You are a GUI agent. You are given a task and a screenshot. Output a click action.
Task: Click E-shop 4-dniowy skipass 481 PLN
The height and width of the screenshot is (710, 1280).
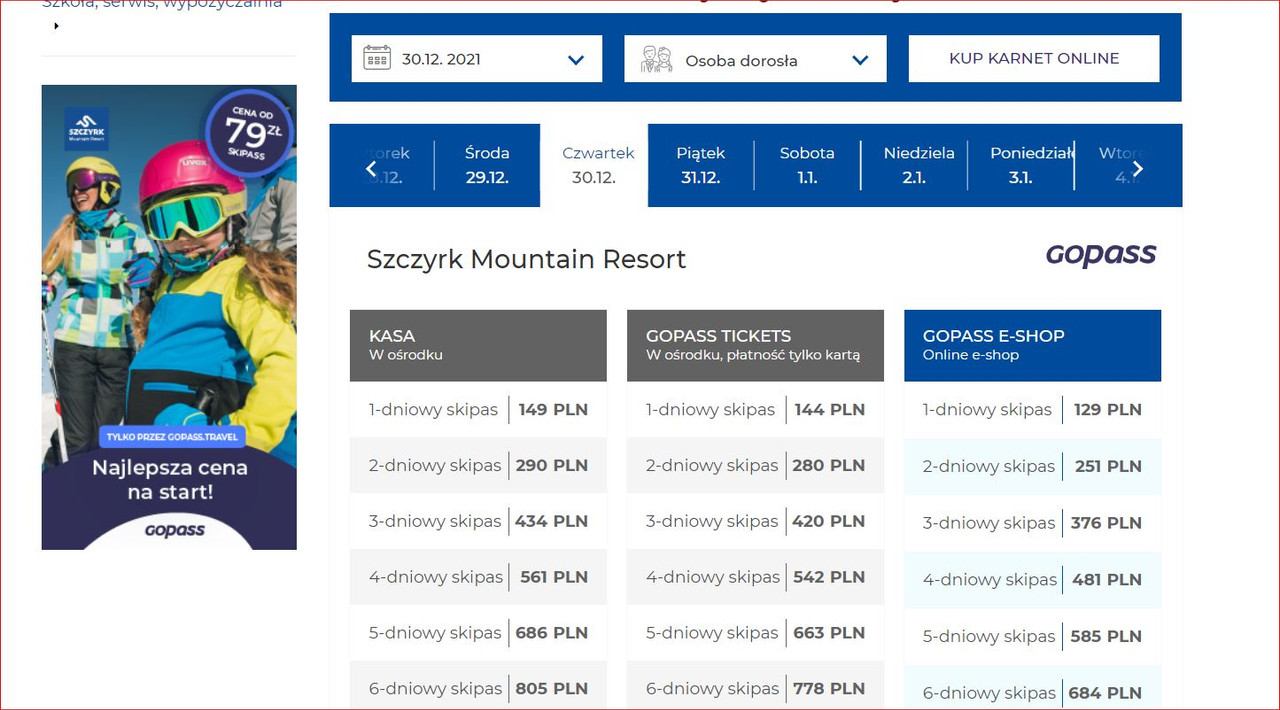point(1032,579)
